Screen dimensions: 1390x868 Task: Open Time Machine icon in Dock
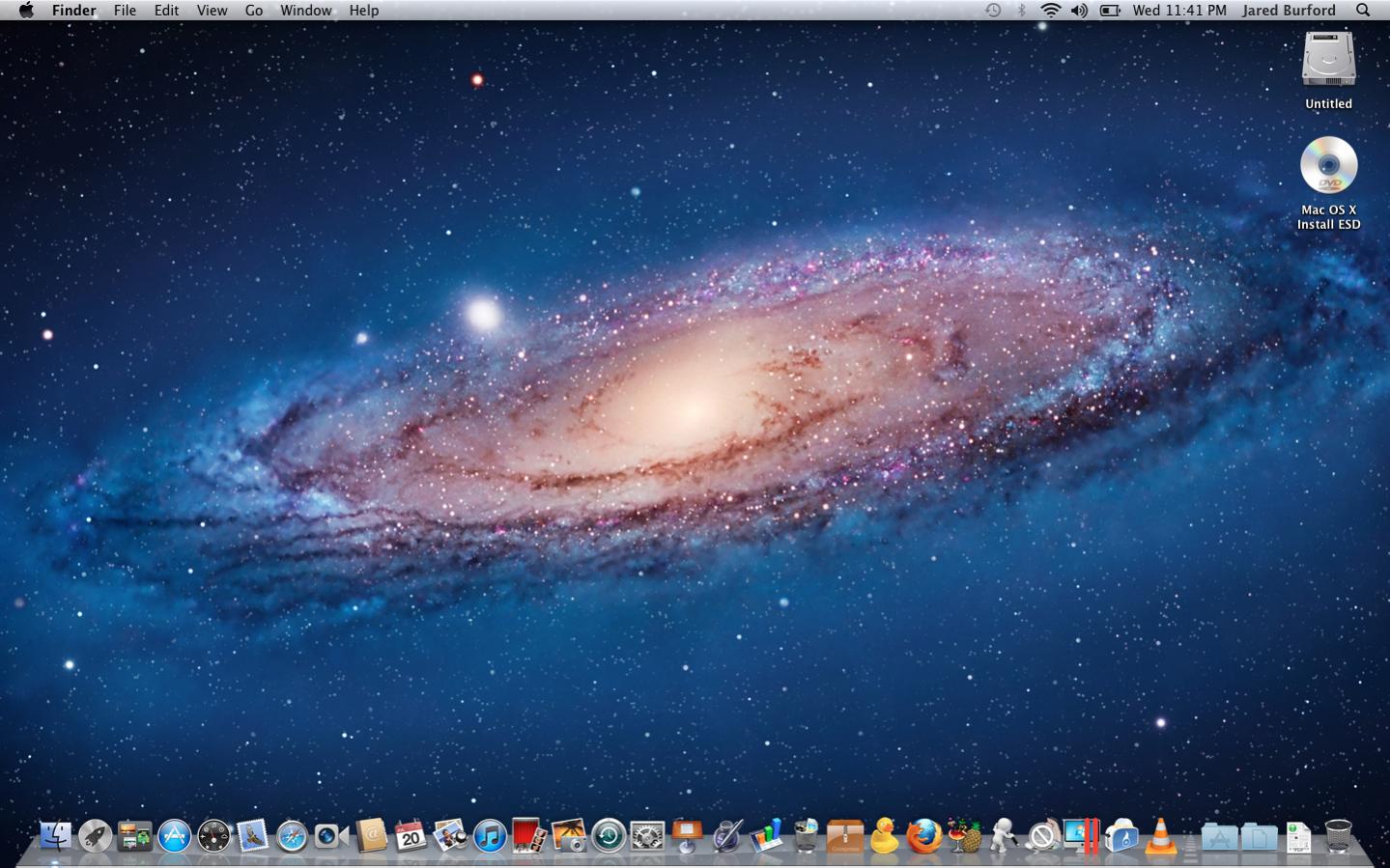[609, 835]
